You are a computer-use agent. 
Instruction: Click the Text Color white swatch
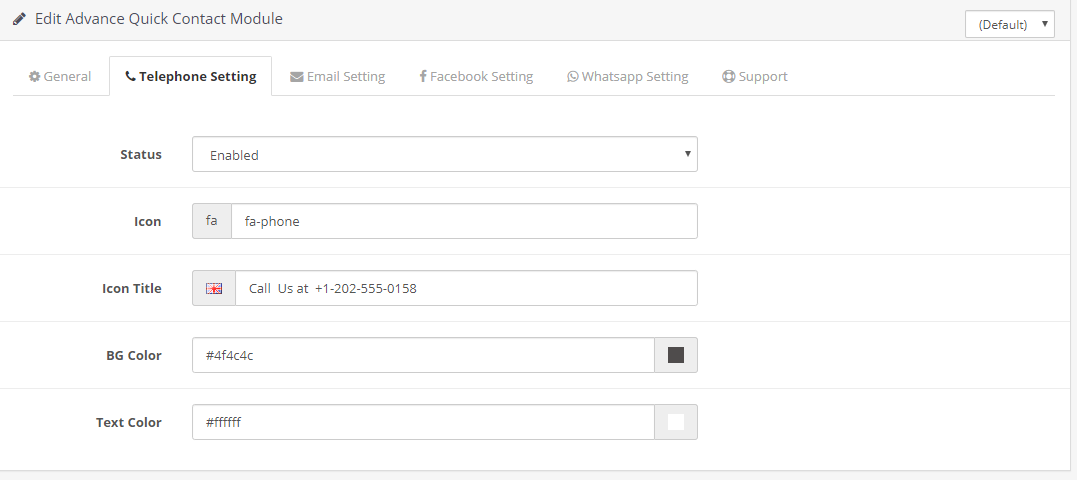tap(676, 422)
